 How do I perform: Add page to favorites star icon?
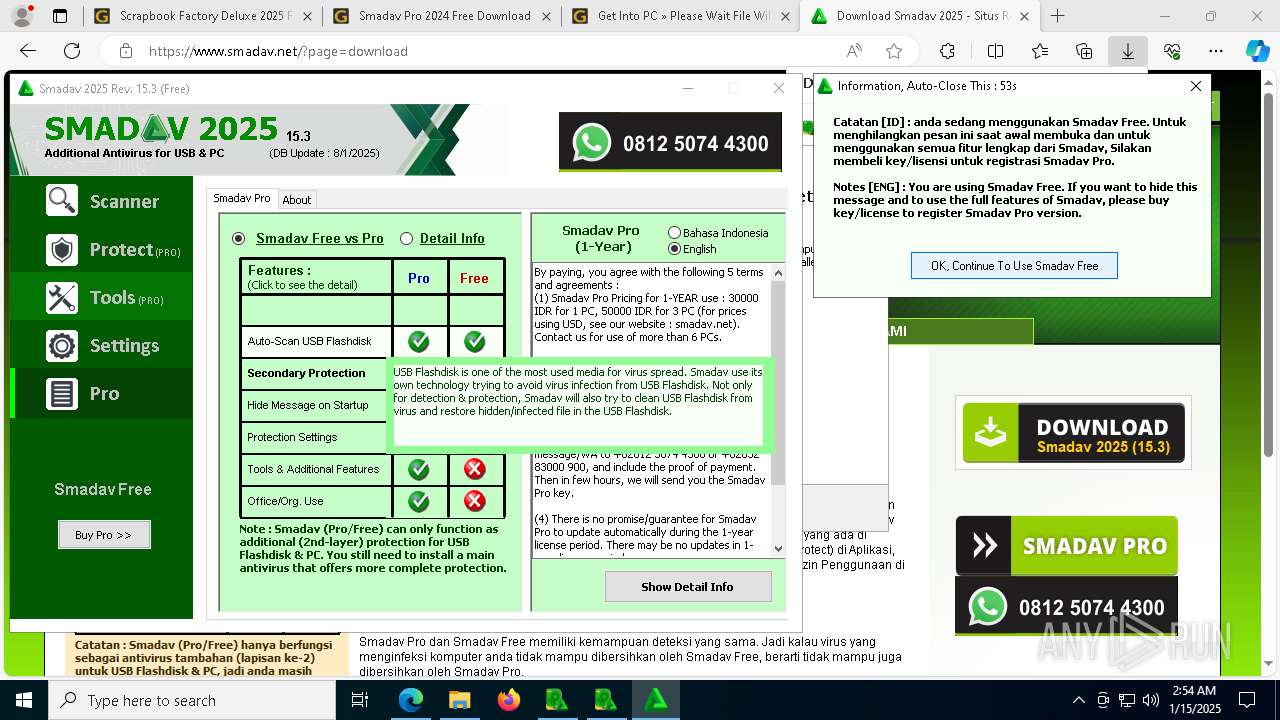pyautogui.click(x=894, y=51)
